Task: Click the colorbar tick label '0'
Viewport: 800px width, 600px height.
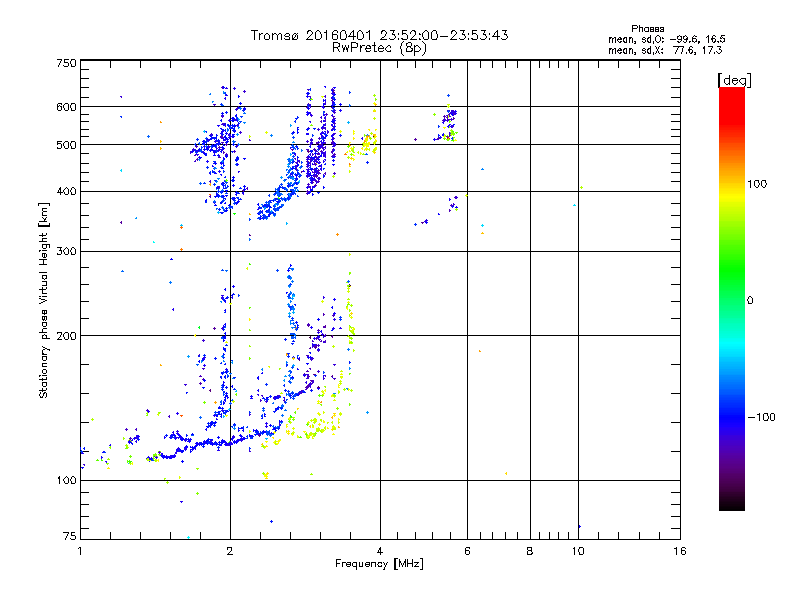Action: pos(749,301)
